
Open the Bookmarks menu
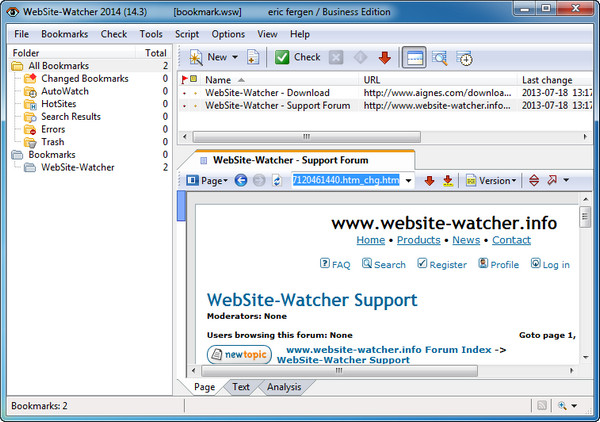65,34
